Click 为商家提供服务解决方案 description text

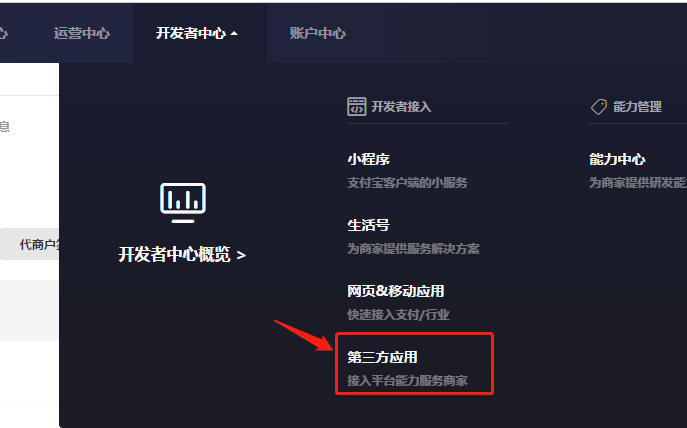(413, 249)
